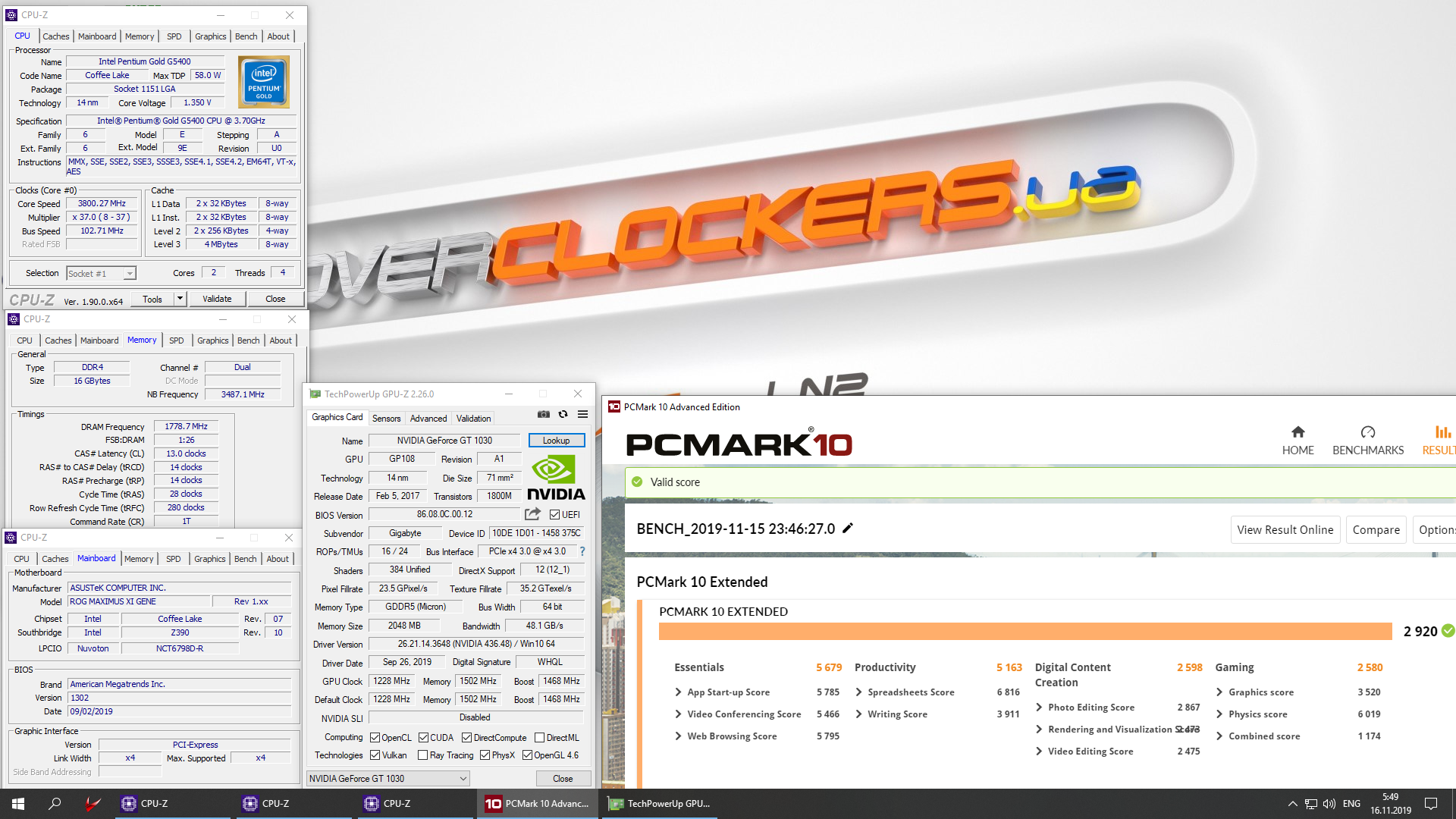Click the Intel Pentium Gold logo
Viewport: 1456px width, 819px height.
pos(264,82)
